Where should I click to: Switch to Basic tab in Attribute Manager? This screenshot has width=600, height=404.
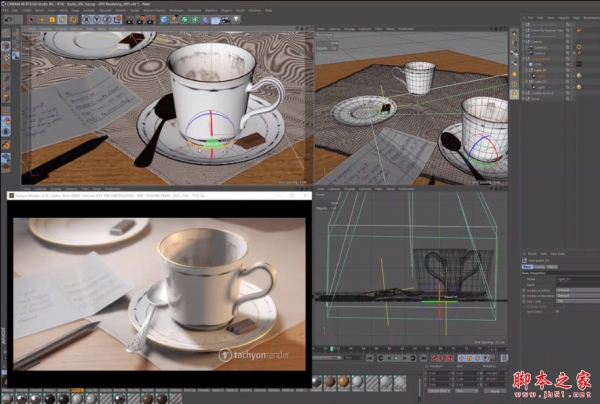(x=527, y=267)
